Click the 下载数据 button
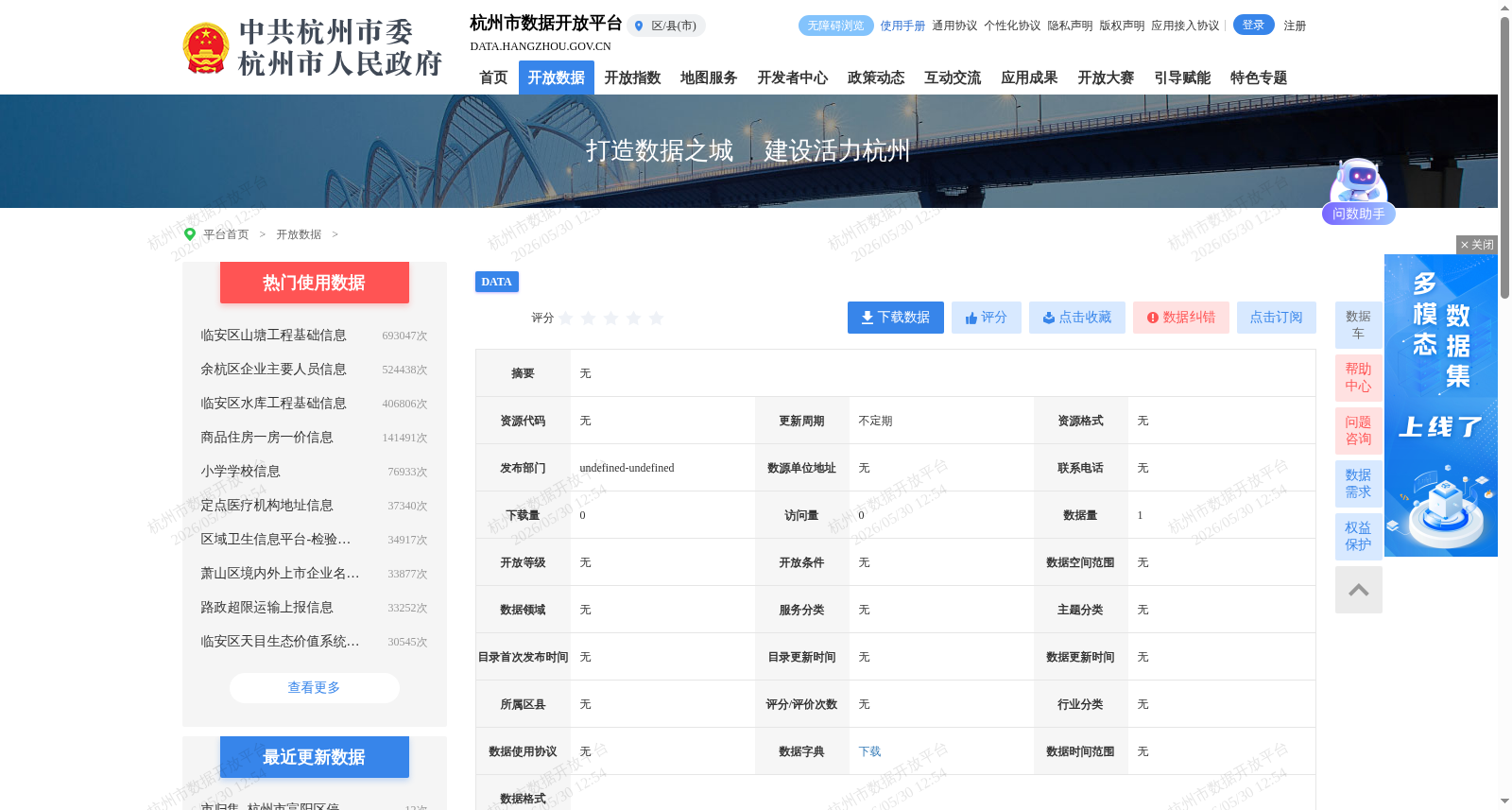This screenshot has width=1512, height=810. click(896, 318)
